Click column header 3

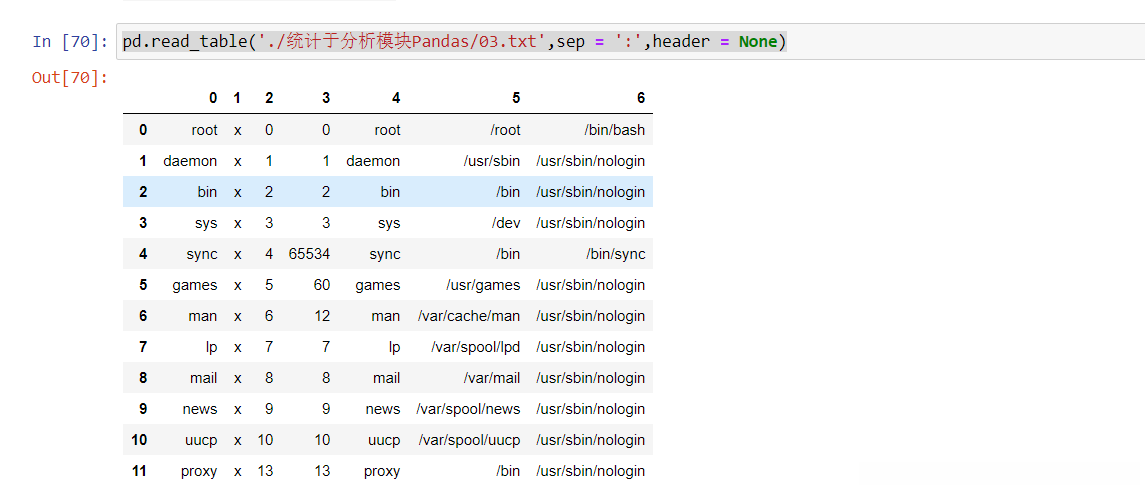point(326,98)
